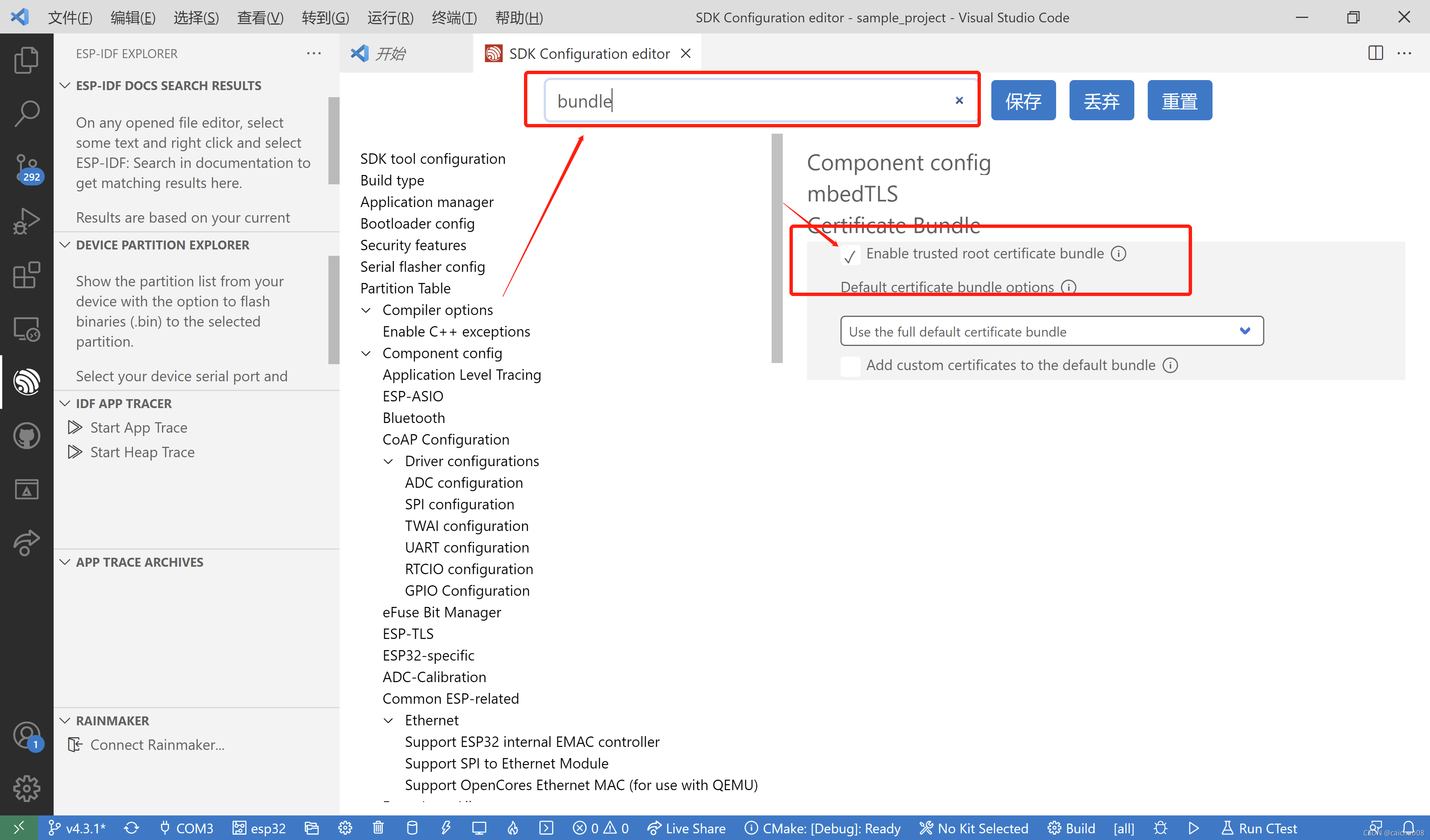Click the config tree vertical scrollbar
This screenshot has width=1430, height=840.
777,249
